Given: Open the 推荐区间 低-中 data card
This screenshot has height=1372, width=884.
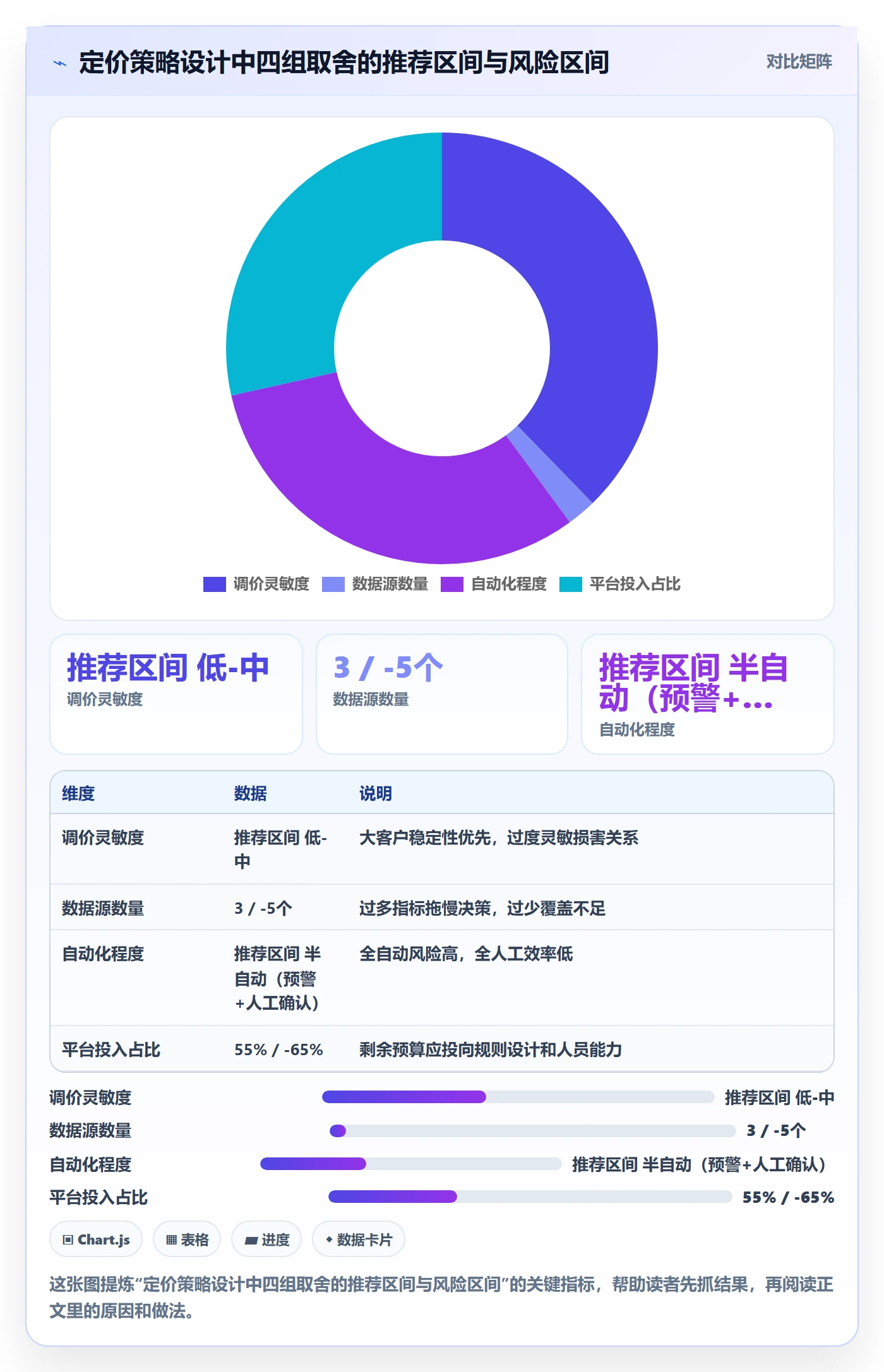Looking at the screenshot, I should 176,694.
